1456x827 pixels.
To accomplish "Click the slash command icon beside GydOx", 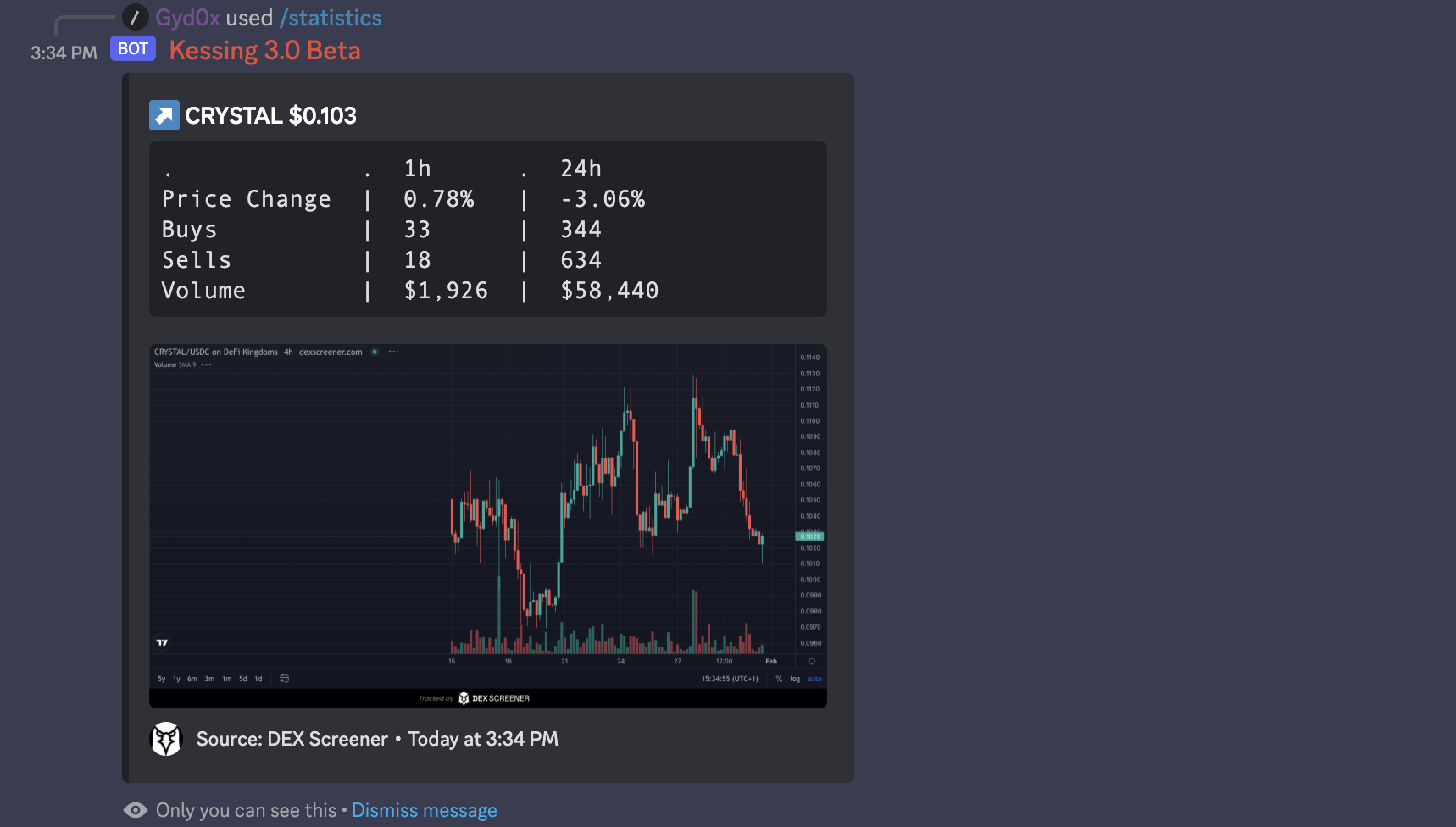I will coord(135,17).
